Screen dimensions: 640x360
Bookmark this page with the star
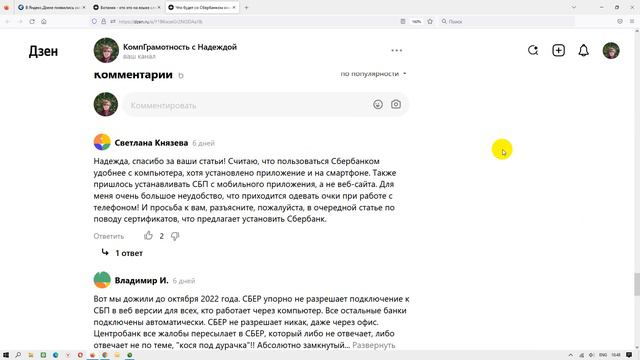[x=430, y=21]
